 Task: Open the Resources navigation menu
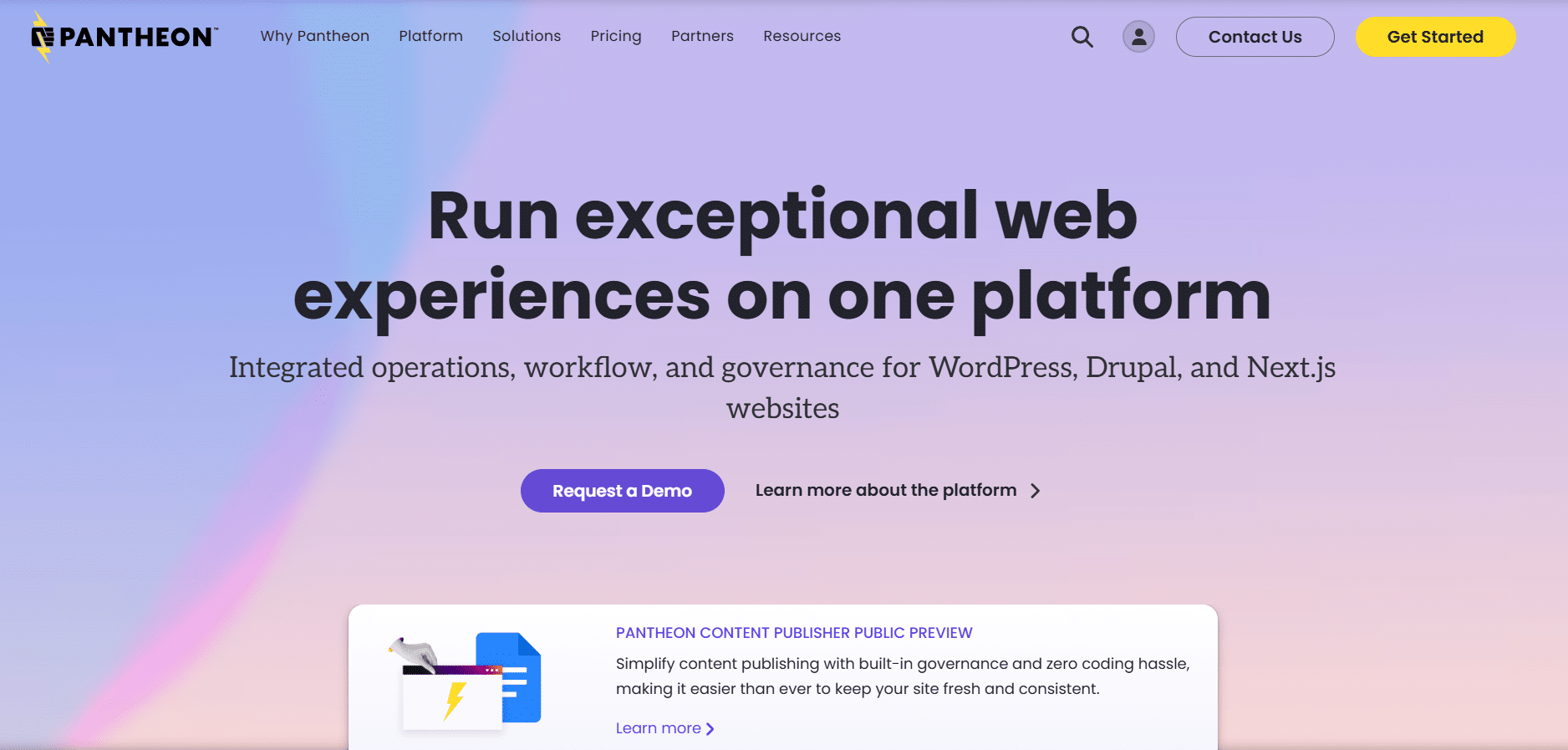pos(802,36)
